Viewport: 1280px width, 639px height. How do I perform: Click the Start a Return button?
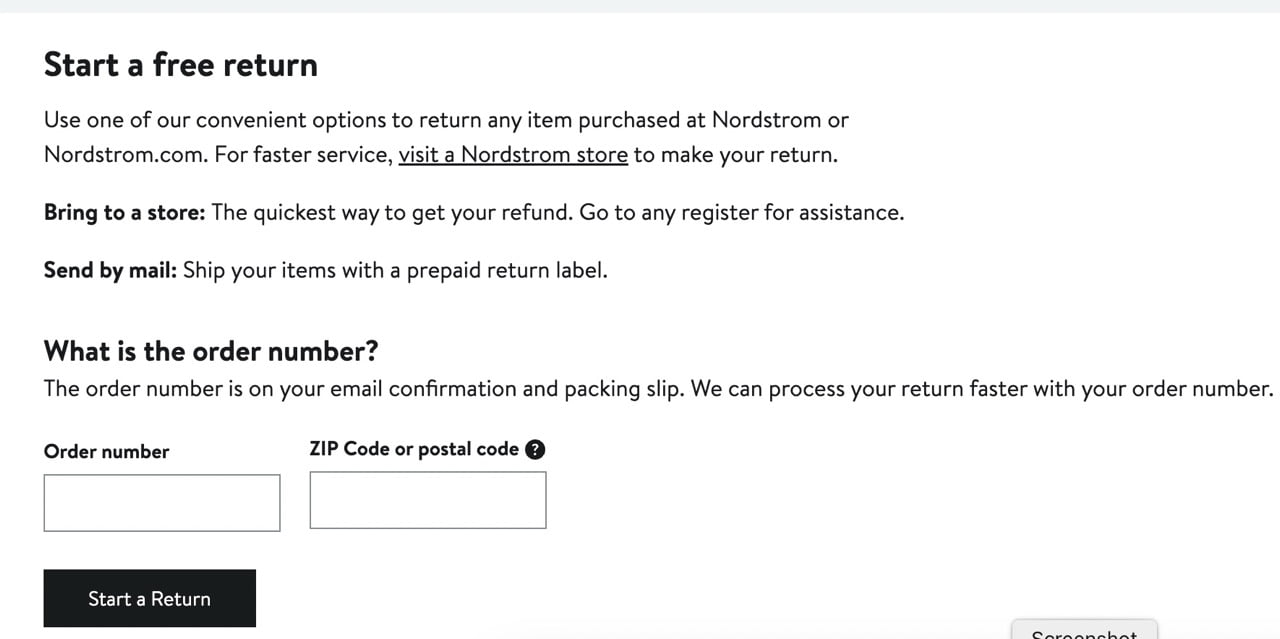pos(149,598)
